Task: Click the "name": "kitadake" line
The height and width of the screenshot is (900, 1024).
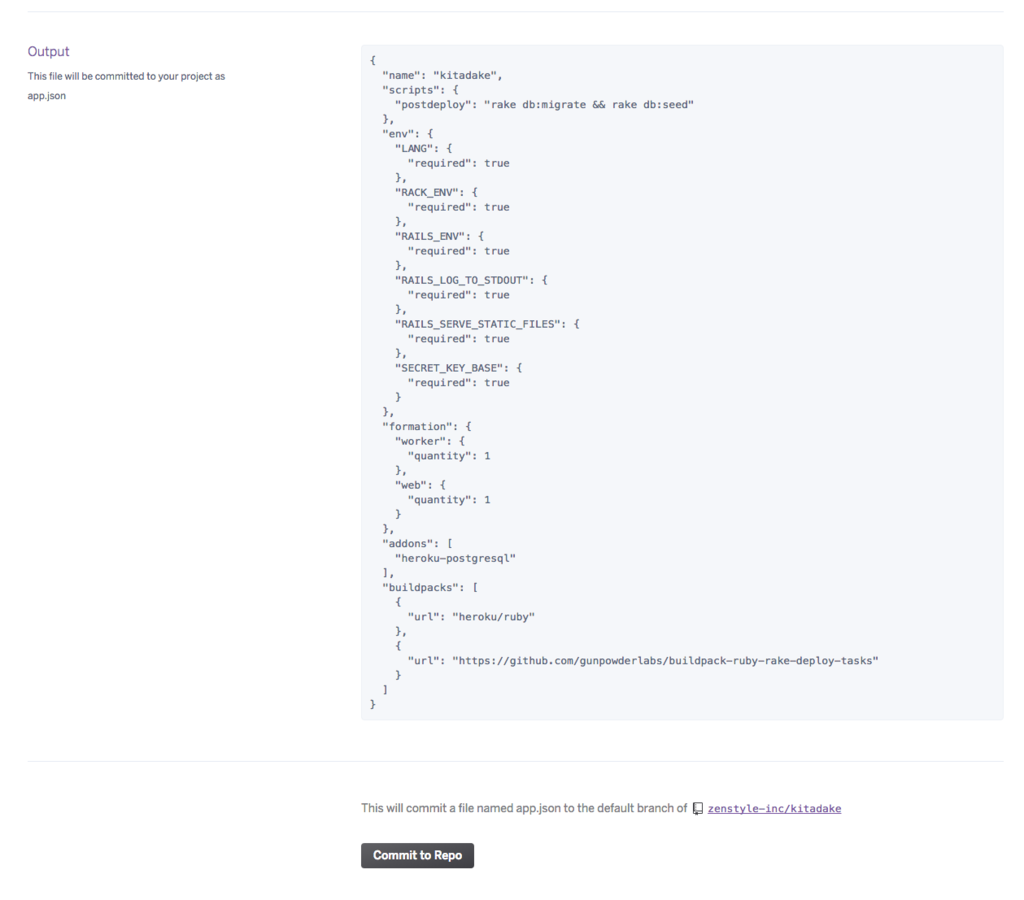Action: [442, 75]
